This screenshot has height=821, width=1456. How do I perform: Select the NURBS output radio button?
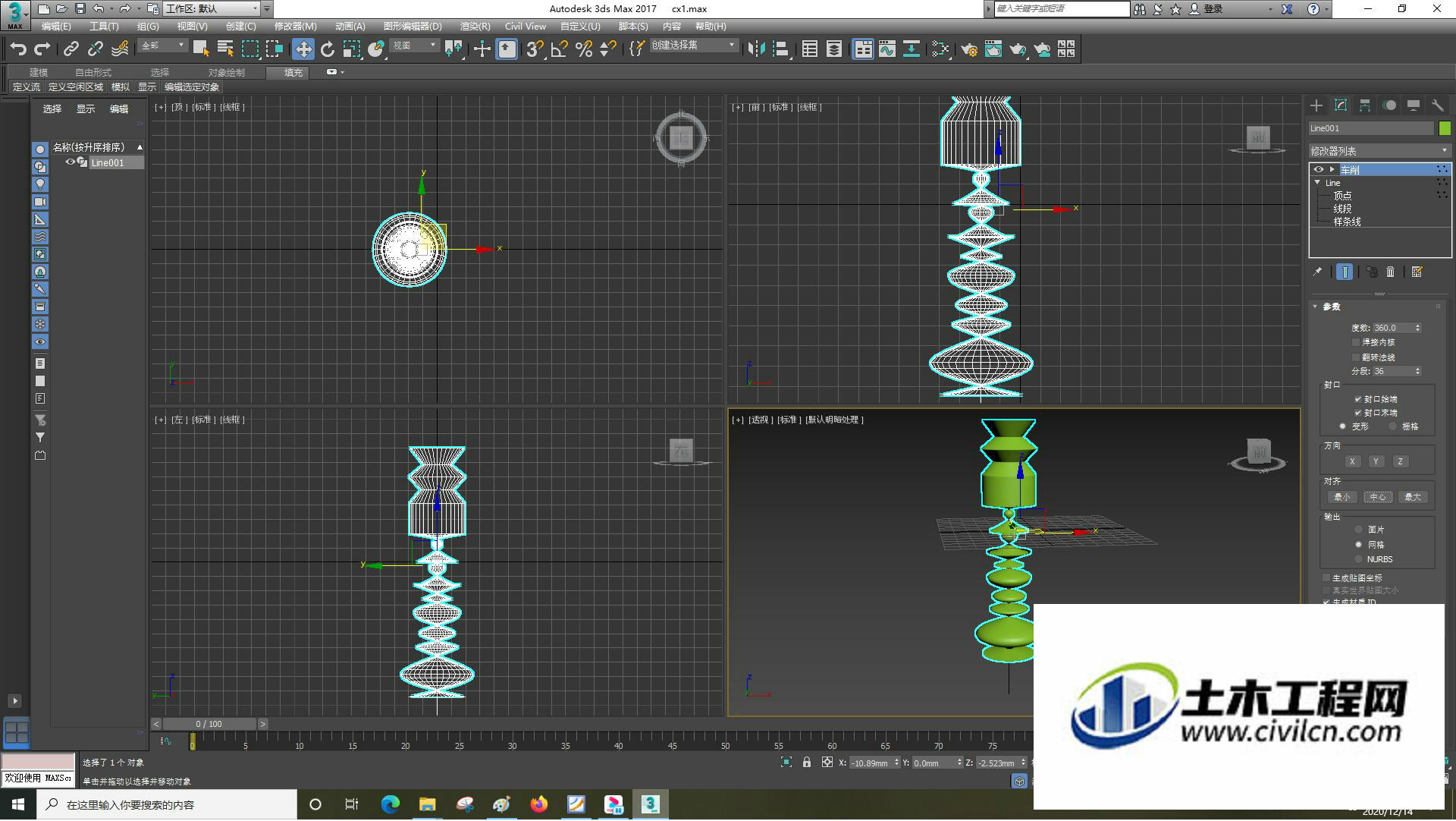coord(1358,559)
